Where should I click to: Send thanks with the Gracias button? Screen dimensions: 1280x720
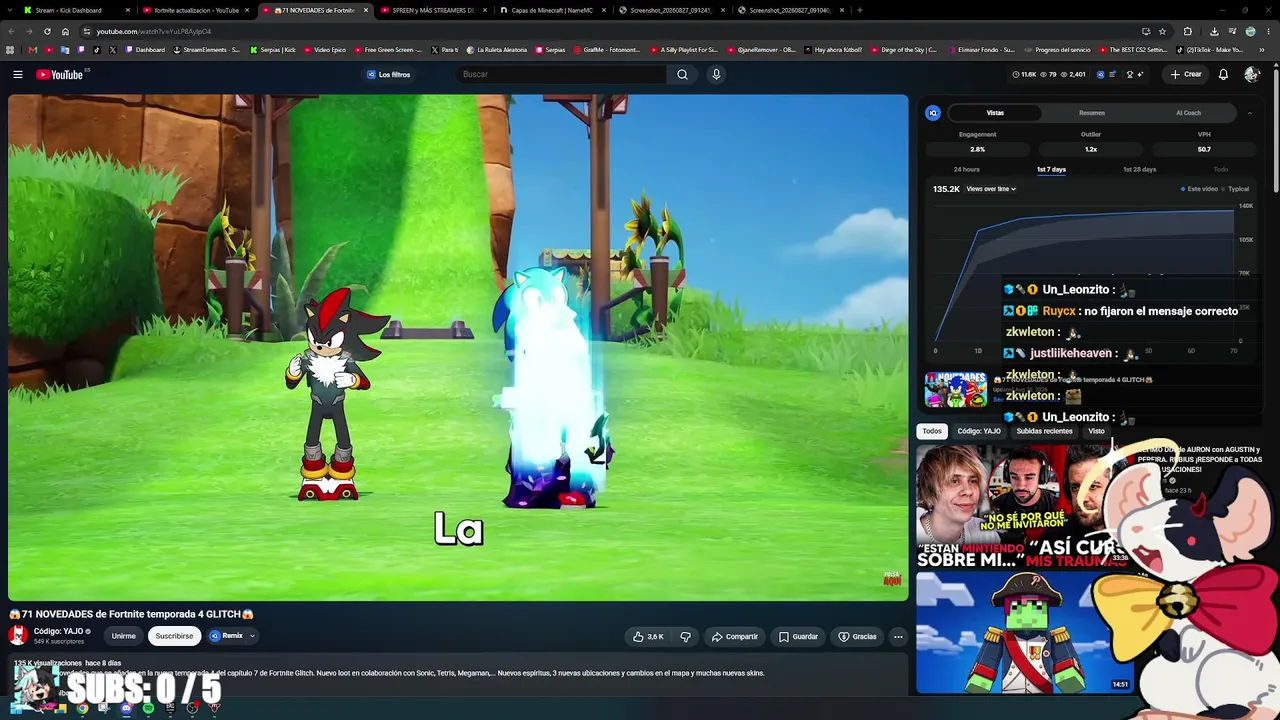(857, 636)
